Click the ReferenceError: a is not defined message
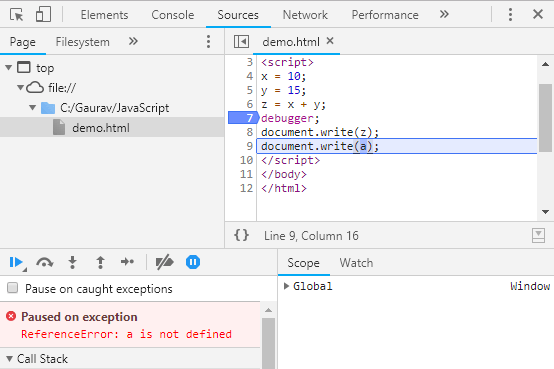The height and width of the screenshot is (369, 554). (x=126, y=334)
